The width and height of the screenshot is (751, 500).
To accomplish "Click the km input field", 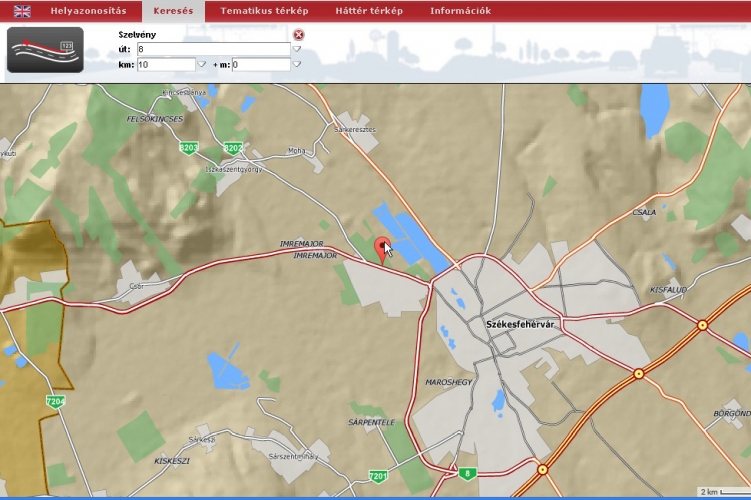I will [165, 64].
